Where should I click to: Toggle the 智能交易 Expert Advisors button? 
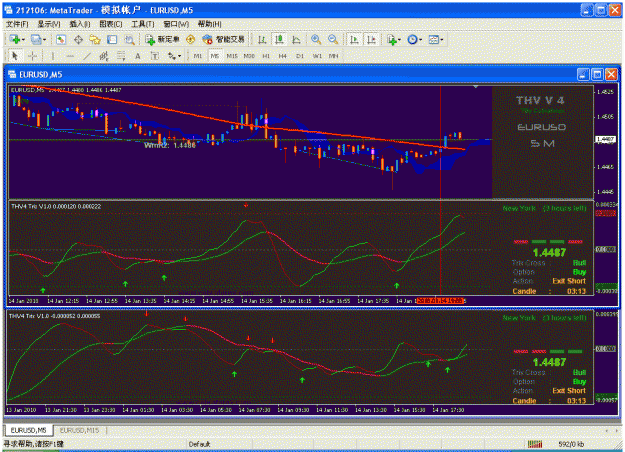[223, 39]
